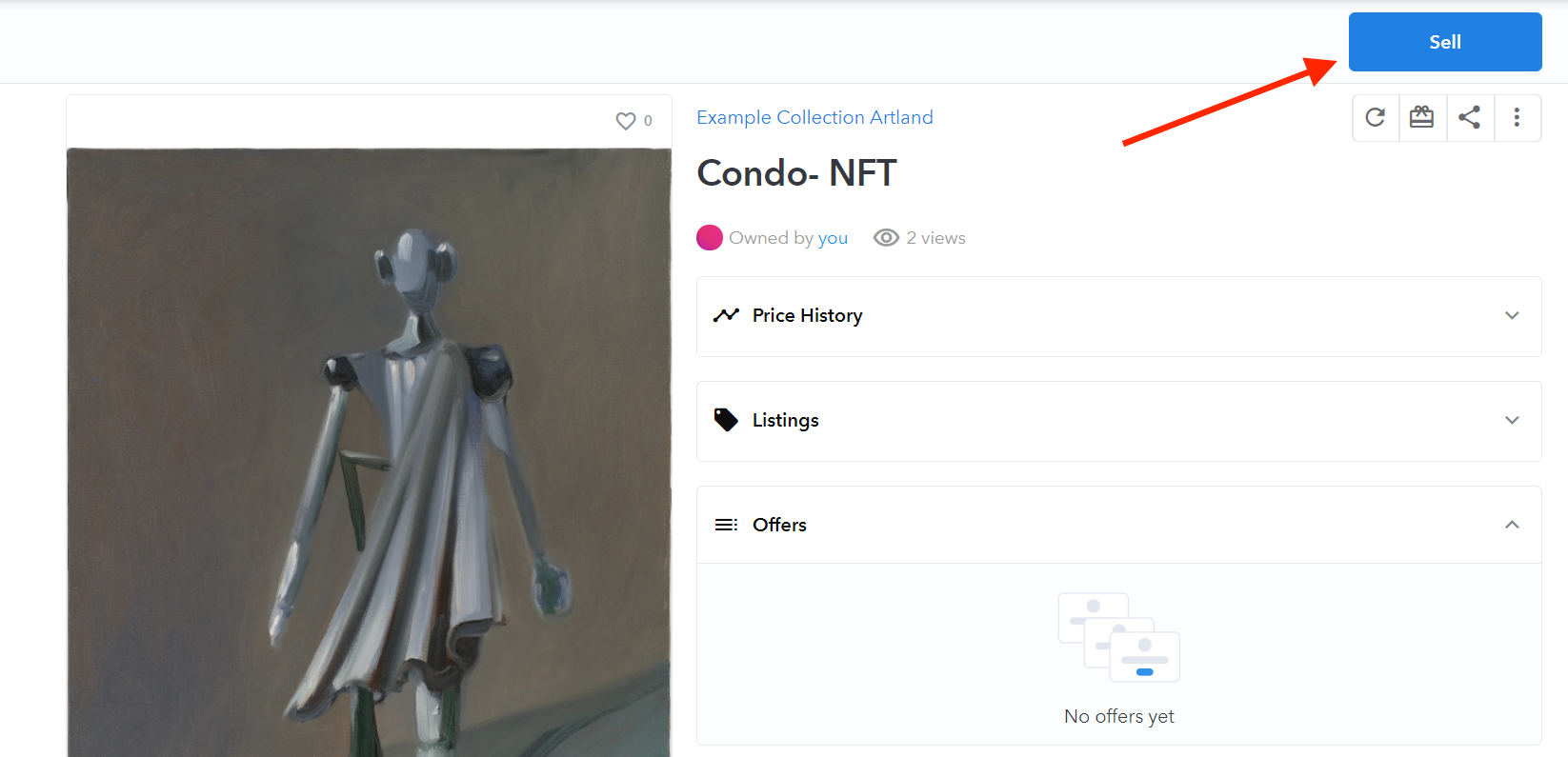The width and height of the screenshot is (1568, 757).
Task: Click the '2 views' text
Action: pos(935,238)
